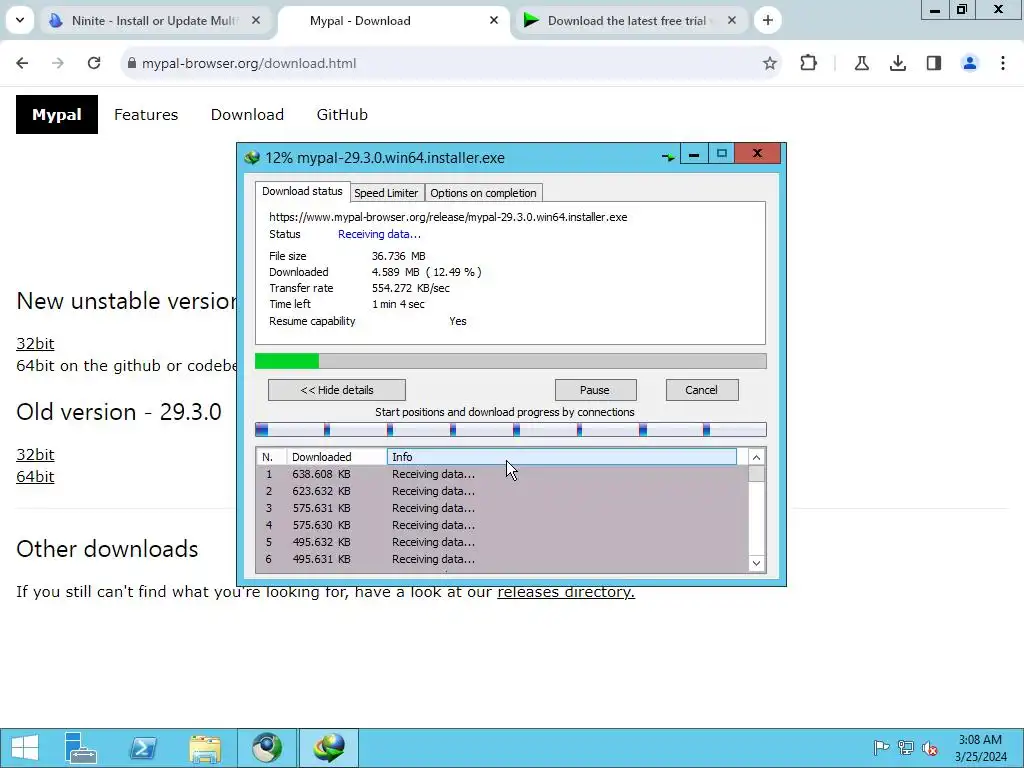
Task: Open Action Center flag tray icon
Action: tap(881, 748)
